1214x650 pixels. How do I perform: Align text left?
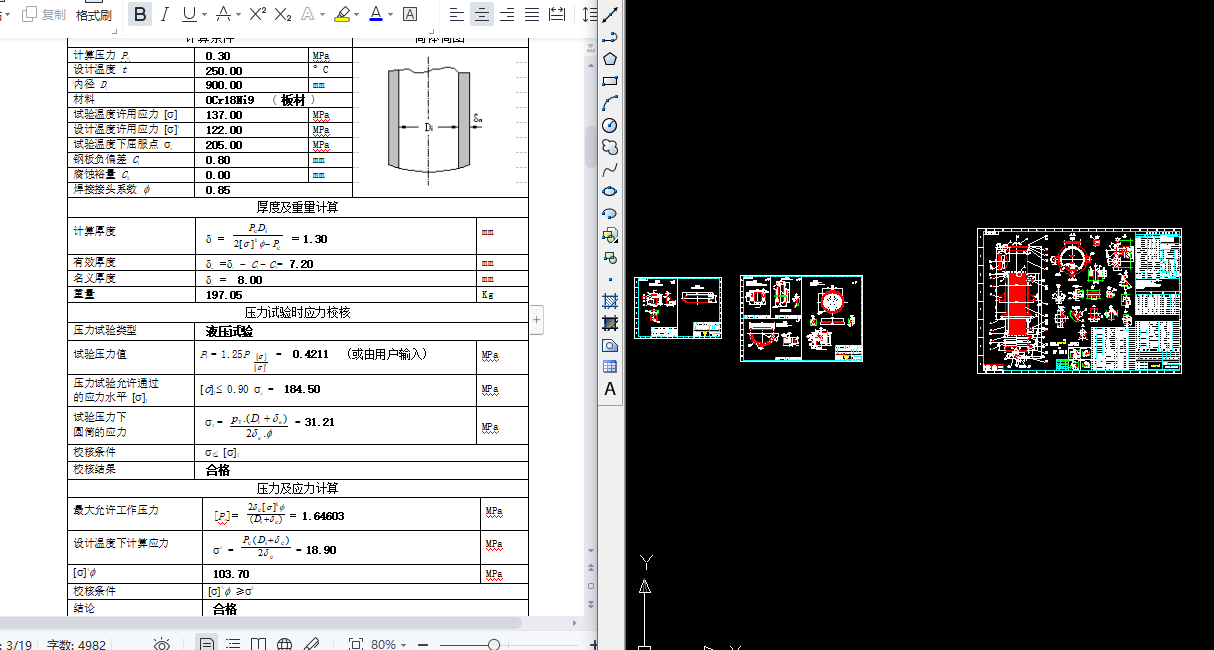457,14
